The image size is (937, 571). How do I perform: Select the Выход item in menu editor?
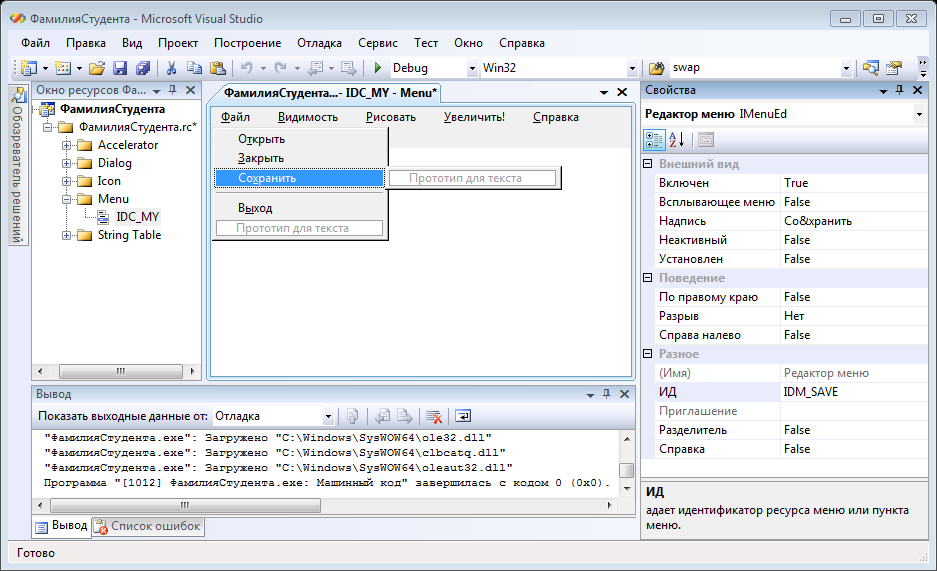pos(255,208)
